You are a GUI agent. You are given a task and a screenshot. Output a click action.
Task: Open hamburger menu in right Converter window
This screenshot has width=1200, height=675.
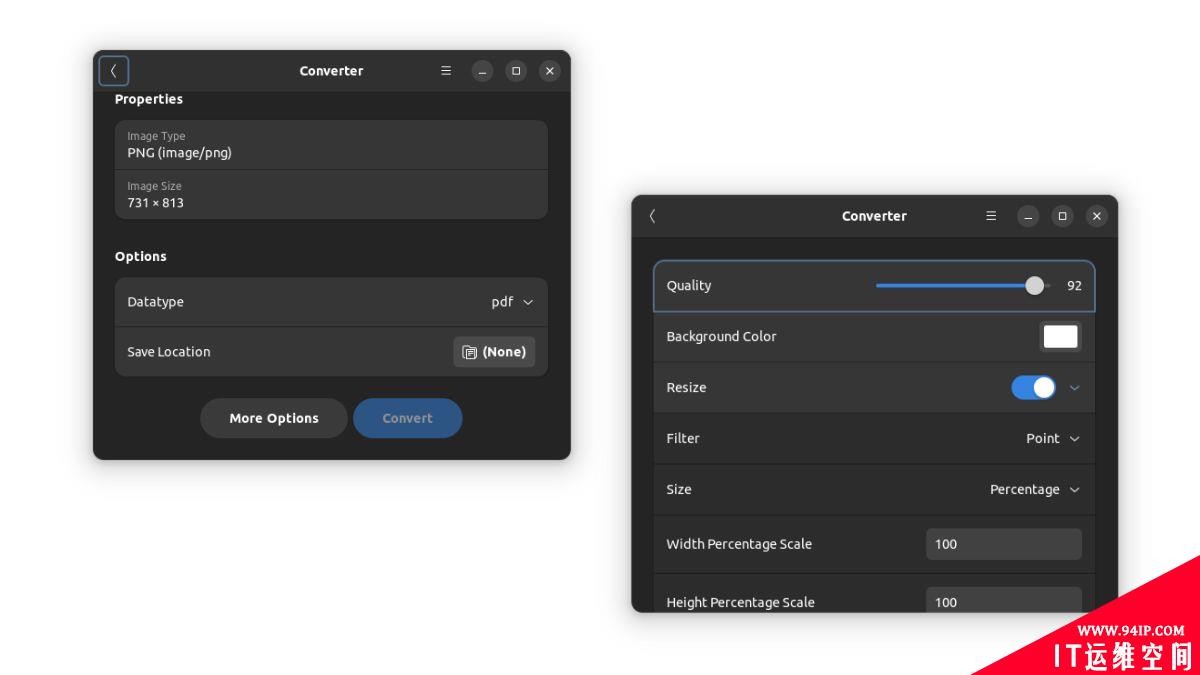pyautogui.click(x=991, y=216)
